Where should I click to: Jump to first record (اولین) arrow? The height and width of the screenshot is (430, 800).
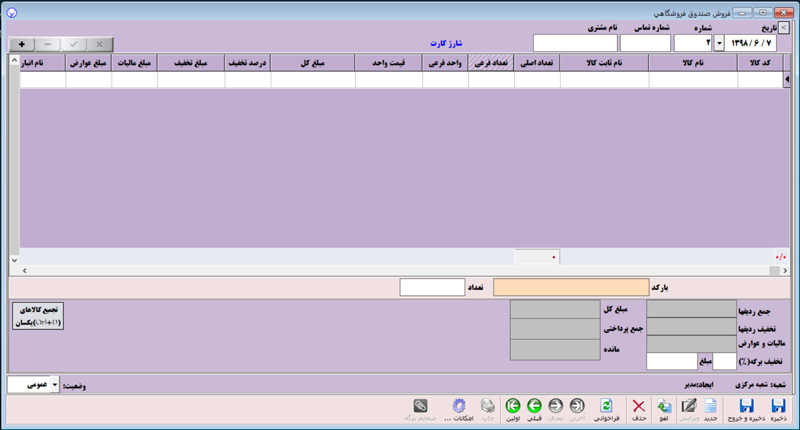512,406
